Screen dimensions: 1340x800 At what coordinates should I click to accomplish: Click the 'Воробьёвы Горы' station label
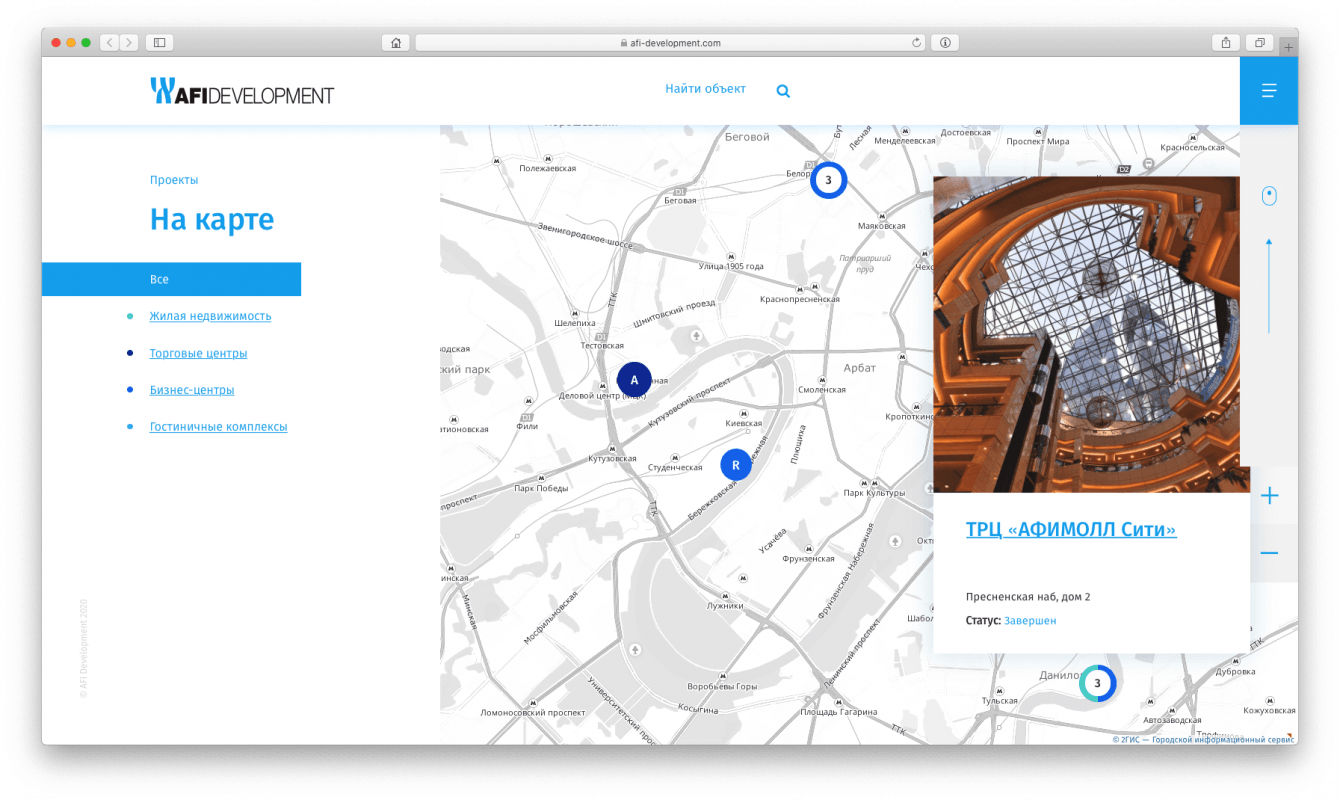pyautogui.click(x=722, y=687)
